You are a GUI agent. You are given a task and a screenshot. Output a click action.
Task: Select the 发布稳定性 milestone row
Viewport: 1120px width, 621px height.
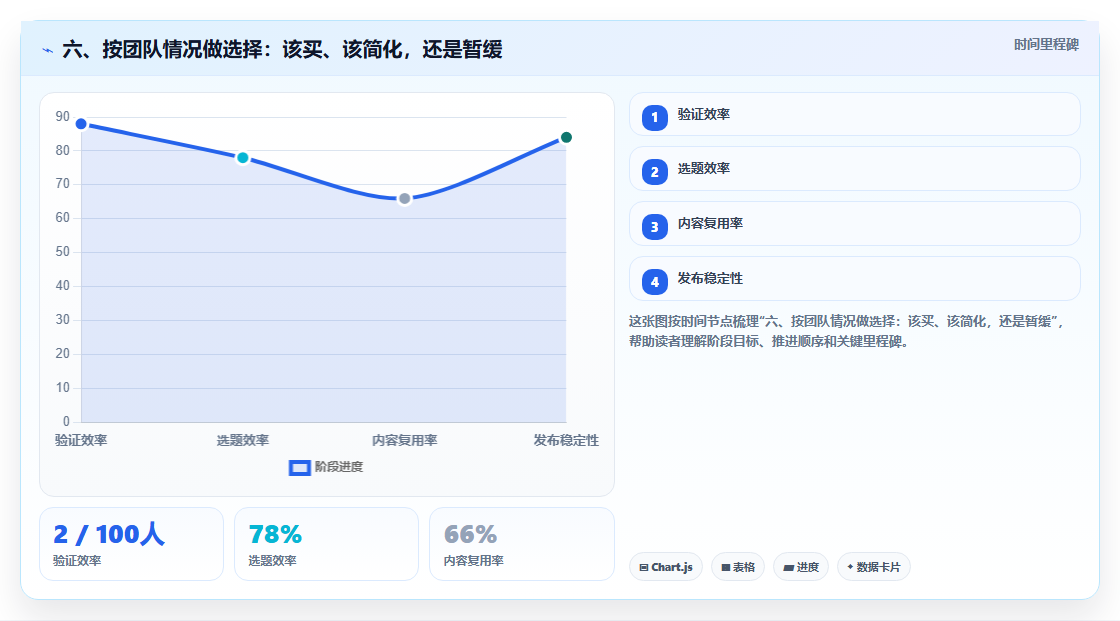coord(854,279)
